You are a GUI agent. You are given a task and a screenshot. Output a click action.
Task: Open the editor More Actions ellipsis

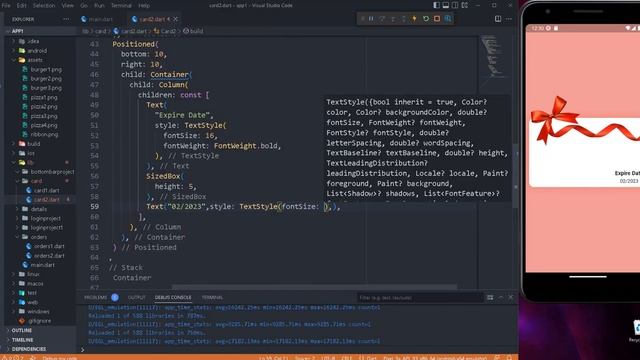tap(509, 19)
